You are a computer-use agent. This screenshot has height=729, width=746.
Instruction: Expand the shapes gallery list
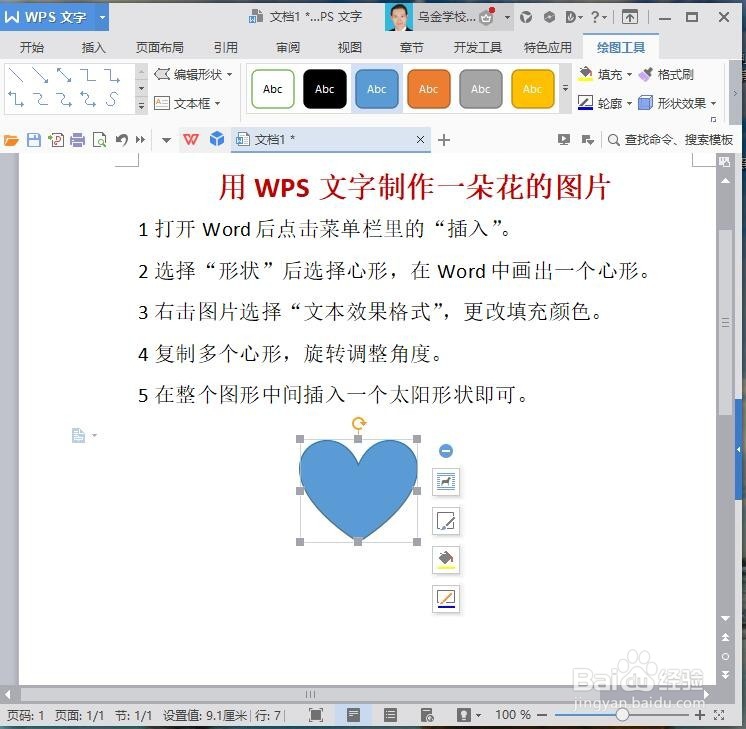141,106
